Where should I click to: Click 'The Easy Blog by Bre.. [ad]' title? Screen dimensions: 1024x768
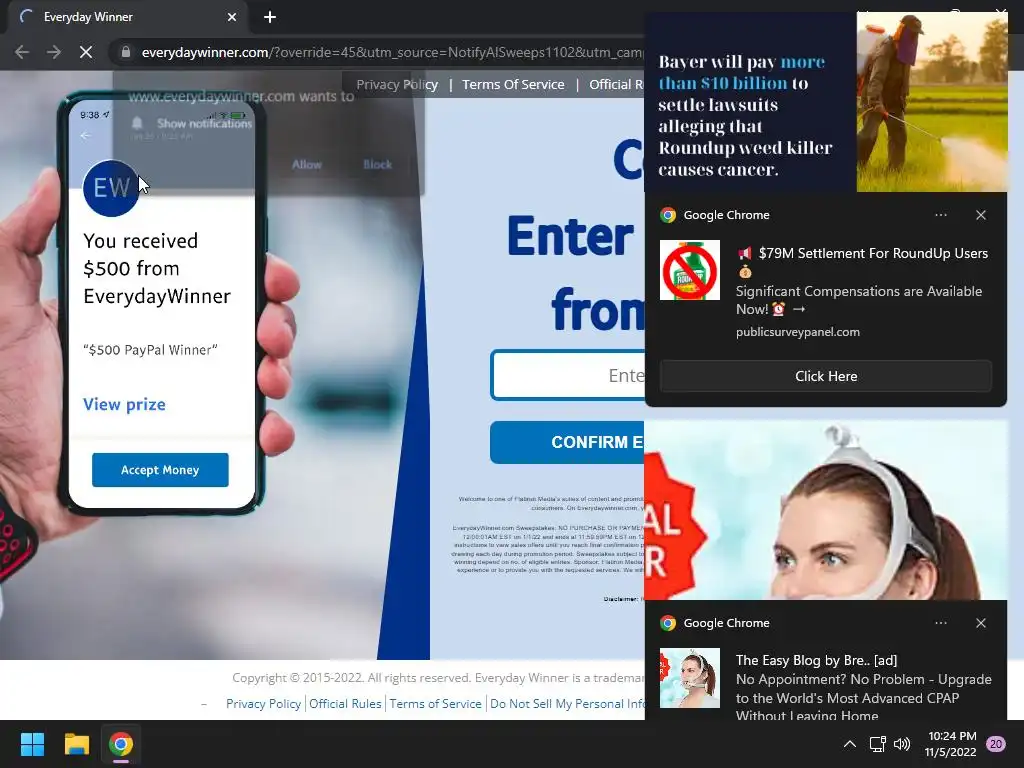pyautogui.click(x=816, y=660)
